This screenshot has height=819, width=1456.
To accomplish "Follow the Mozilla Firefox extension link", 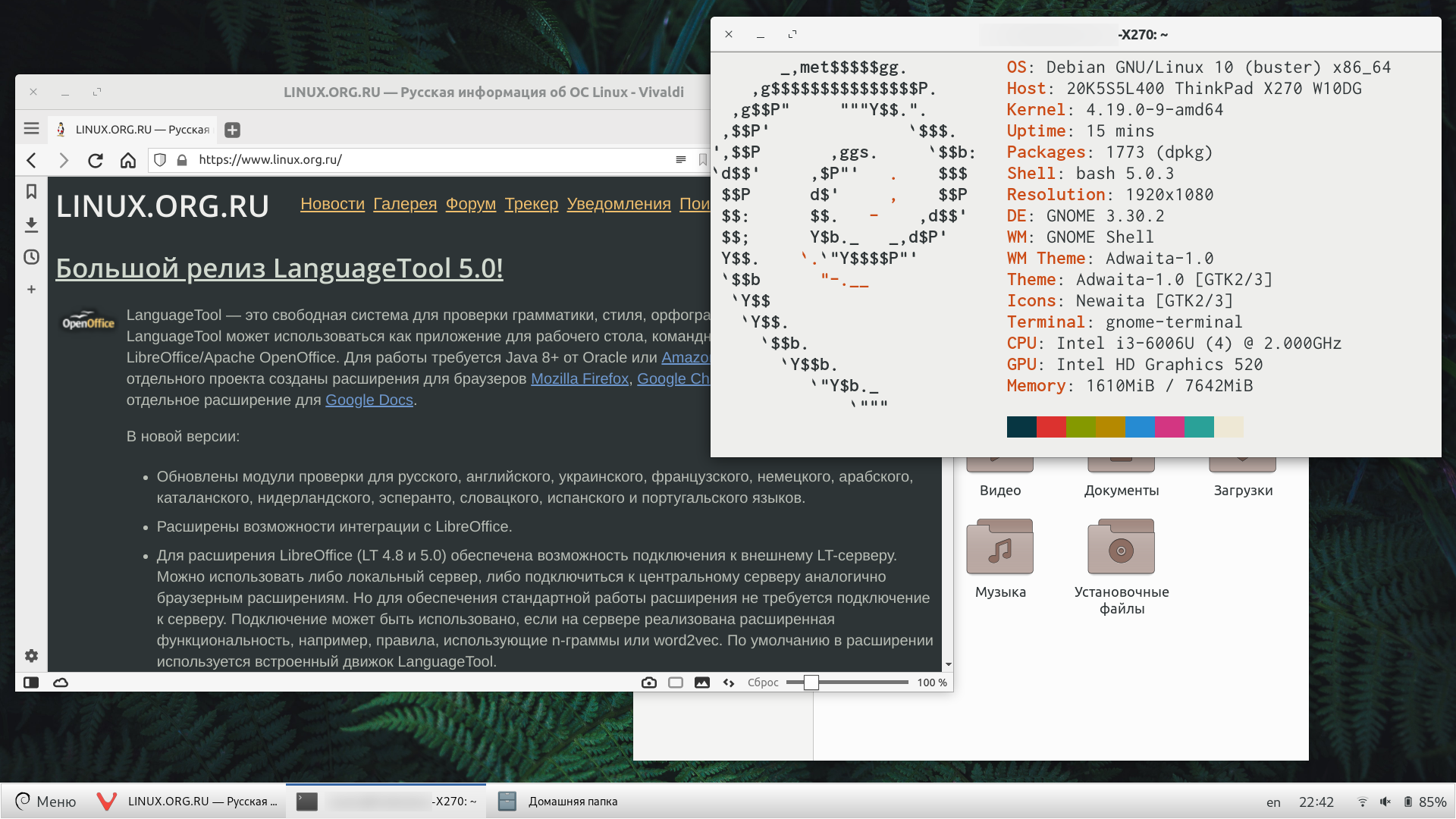I will [580, 378].
